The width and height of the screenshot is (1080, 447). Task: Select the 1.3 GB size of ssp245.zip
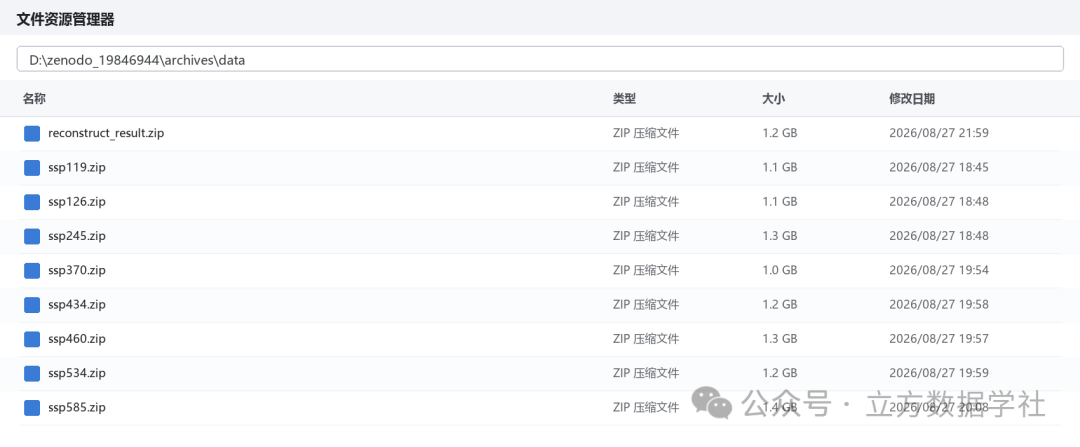(780, 236)
